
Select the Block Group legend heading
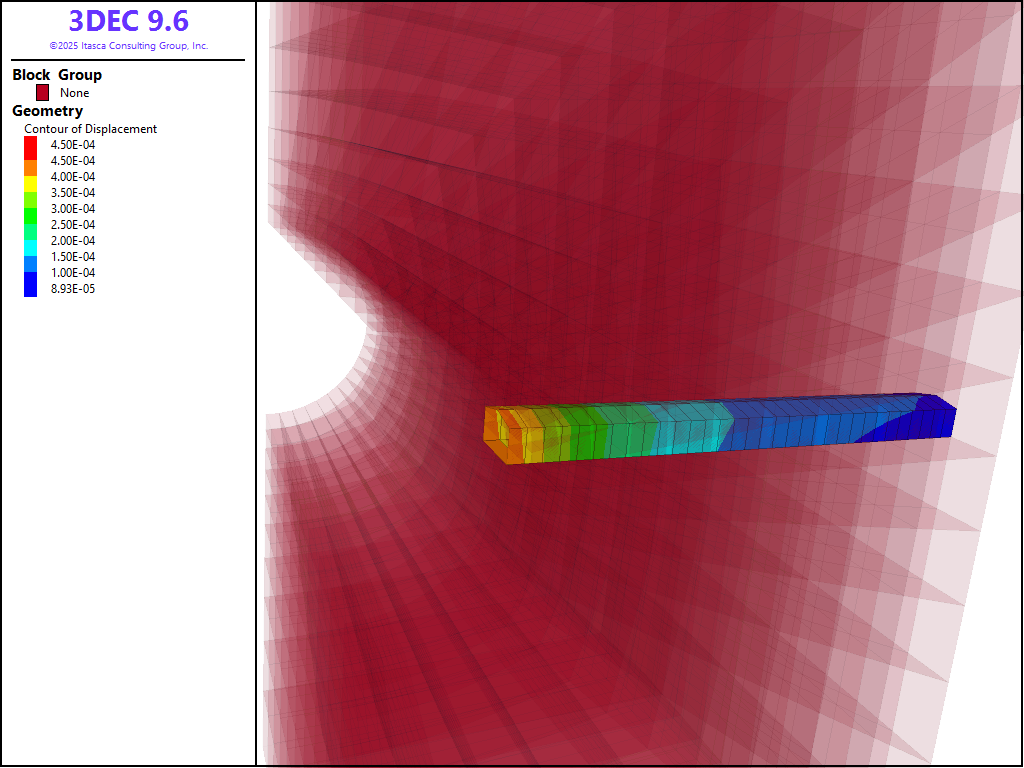[x=57, y=75]
